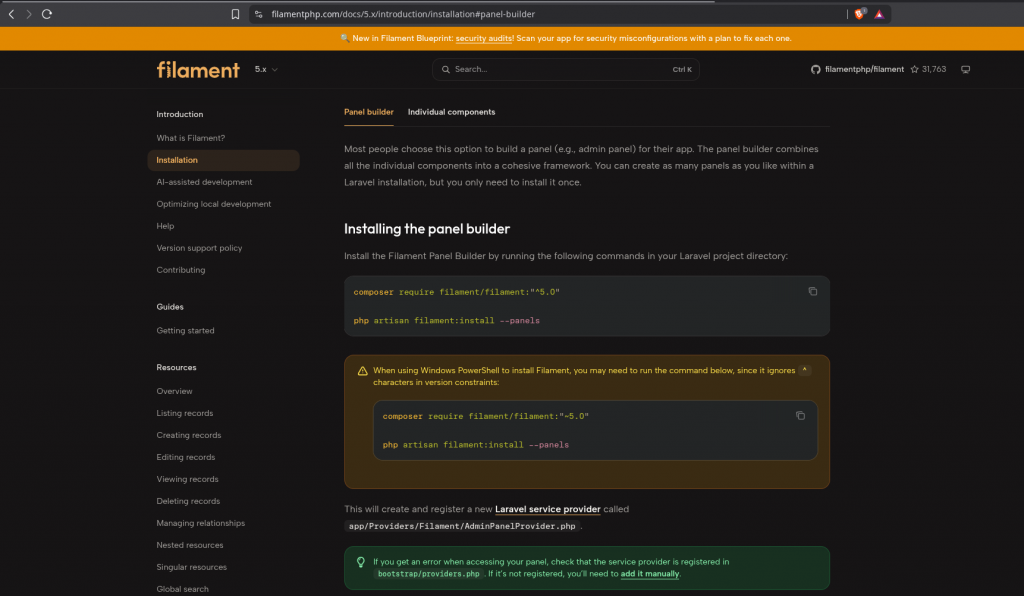The height and width of the screenshot is (596, 1024).
Task: Bookmark this page using bookmark icon
Action: 235,14
